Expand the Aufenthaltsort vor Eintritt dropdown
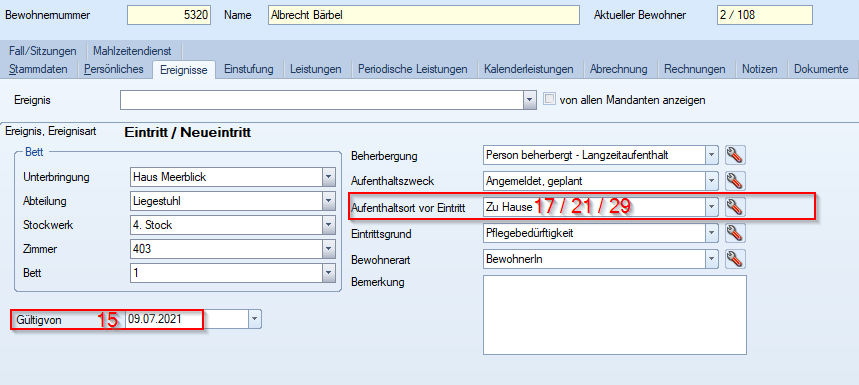Image resolution: width=859 pixels, height=385 pixels. pos(711,206)
